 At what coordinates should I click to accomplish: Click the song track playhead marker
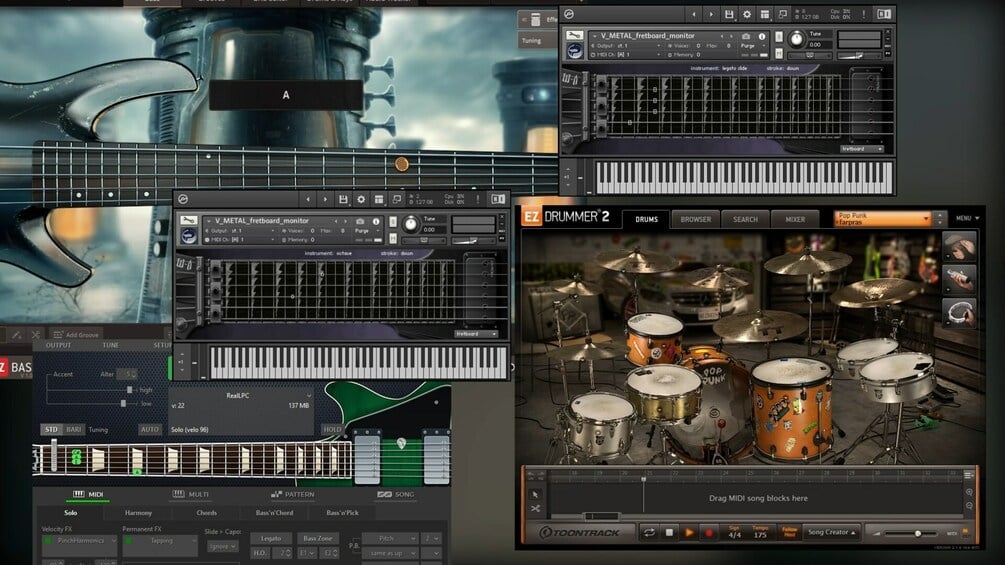point(644,479)
